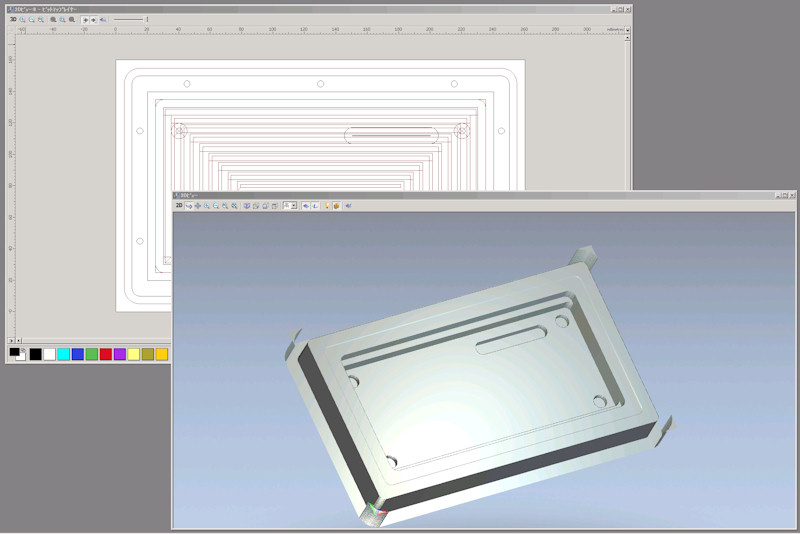The height and width of the screenshot is (534, 800).
Task: Click the first zoom icon in 2D toolbar
Action: [x=23, y=19]
